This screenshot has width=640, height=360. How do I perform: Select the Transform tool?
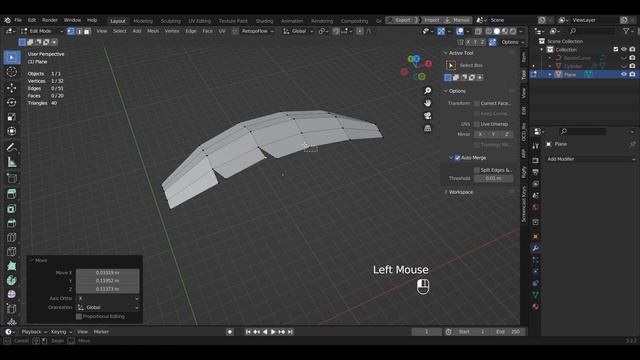click(x=12, y=131)
